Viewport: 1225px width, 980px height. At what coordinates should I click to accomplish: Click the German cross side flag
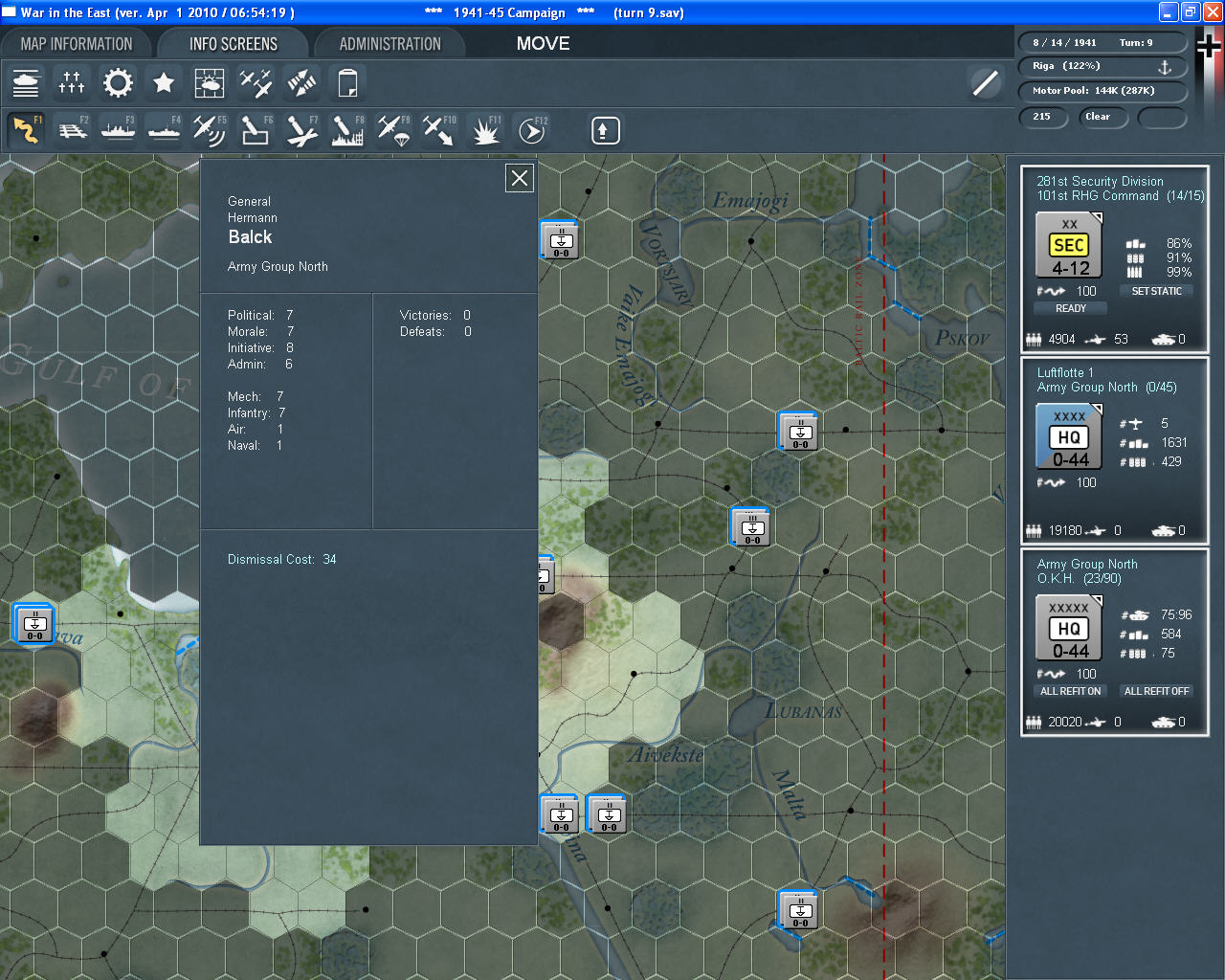coord(1209,45)
